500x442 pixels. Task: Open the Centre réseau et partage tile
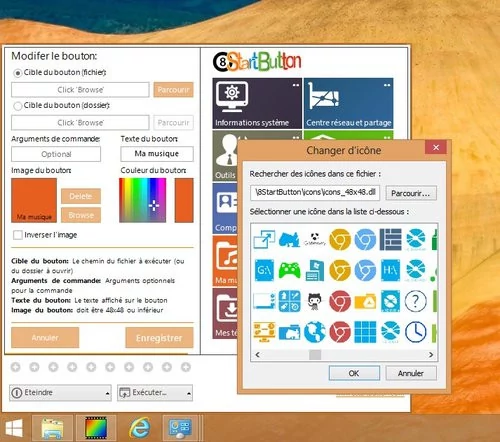349,103
